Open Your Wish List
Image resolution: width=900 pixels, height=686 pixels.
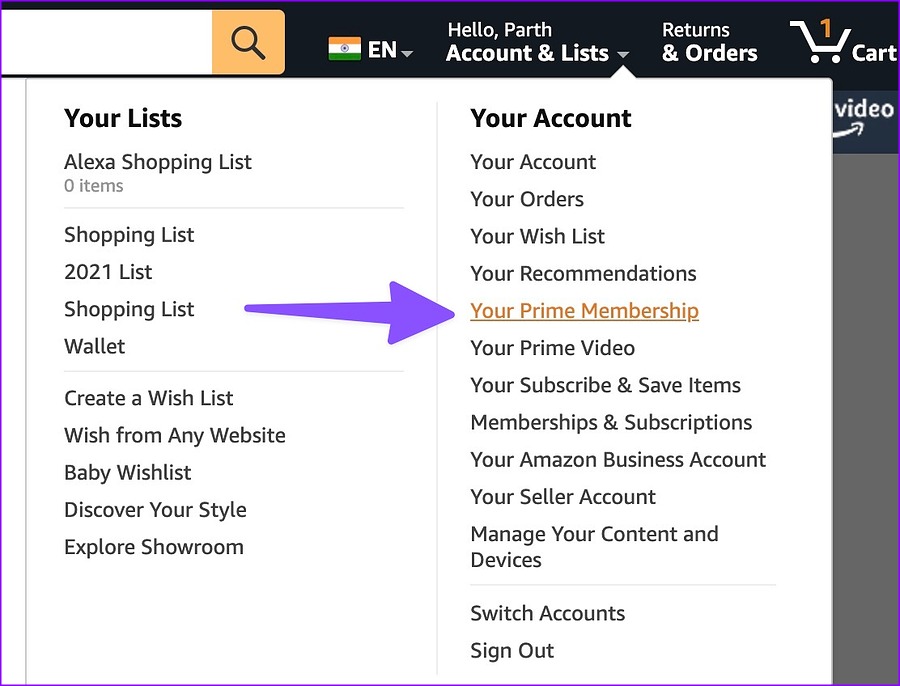click(x=537, y=236)
